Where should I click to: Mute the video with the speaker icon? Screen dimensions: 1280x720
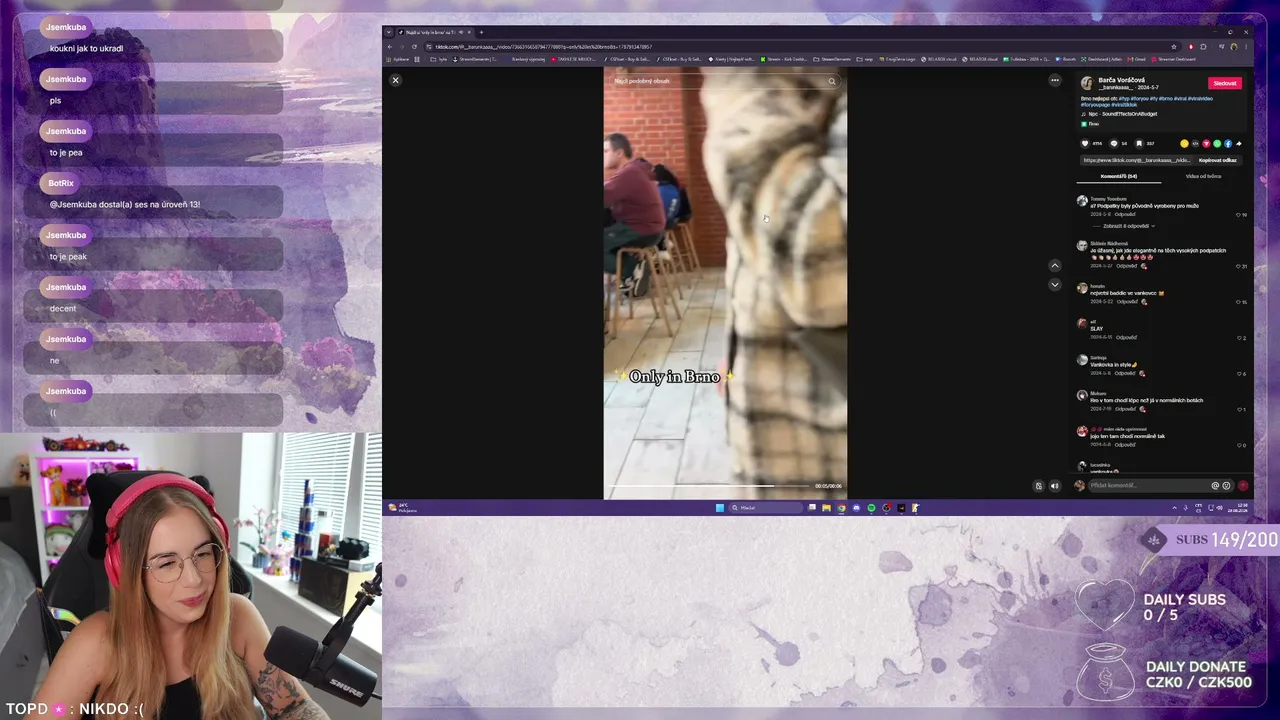pos(1054,486)
